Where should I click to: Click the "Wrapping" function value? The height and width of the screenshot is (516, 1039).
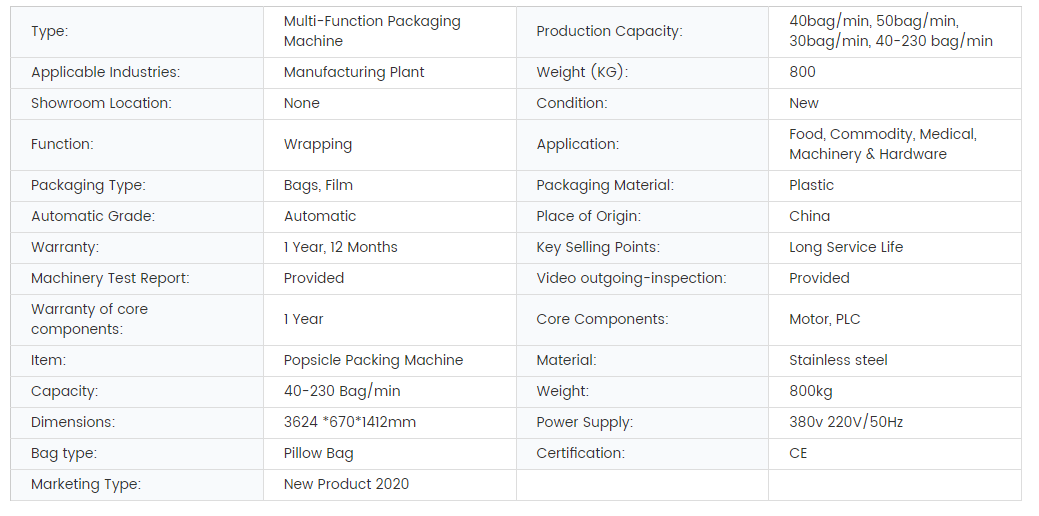(318, 144)
